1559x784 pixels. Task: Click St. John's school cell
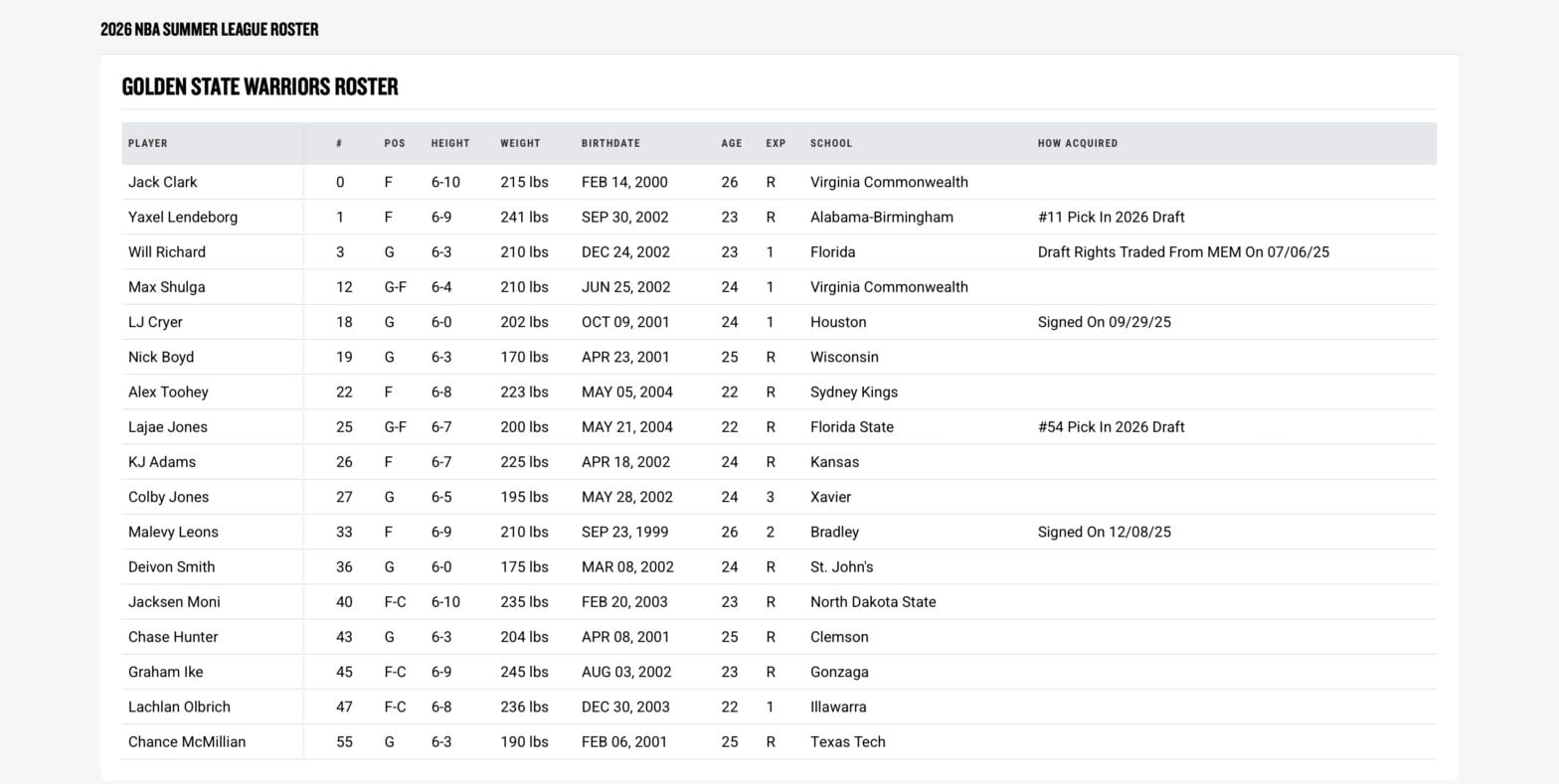(841, 566)
